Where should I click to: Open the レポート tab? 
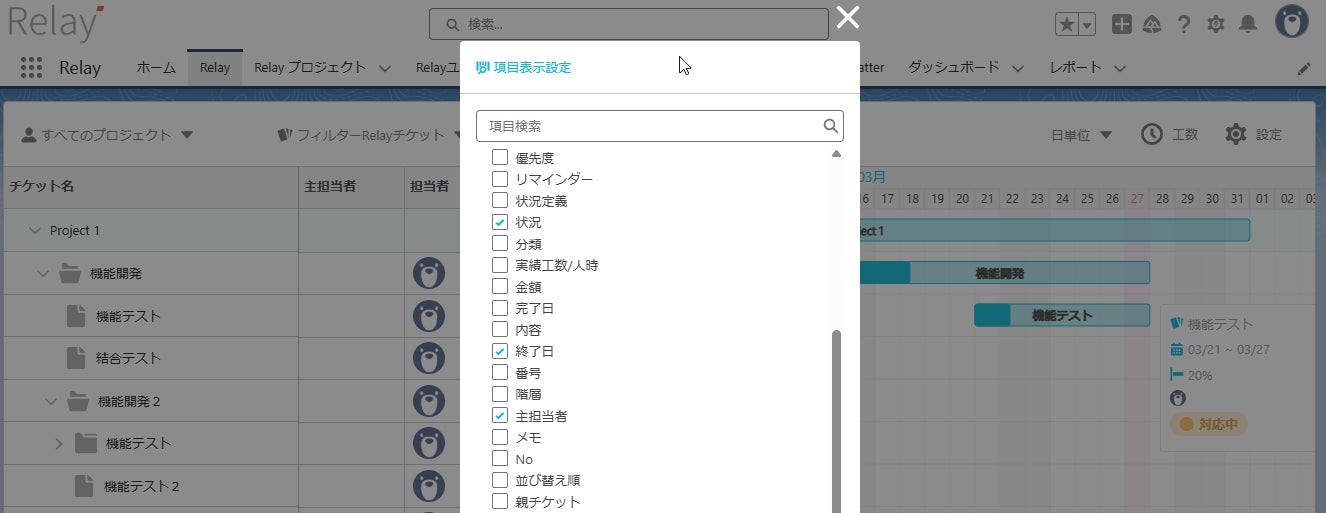click(x=1075, y=68)
